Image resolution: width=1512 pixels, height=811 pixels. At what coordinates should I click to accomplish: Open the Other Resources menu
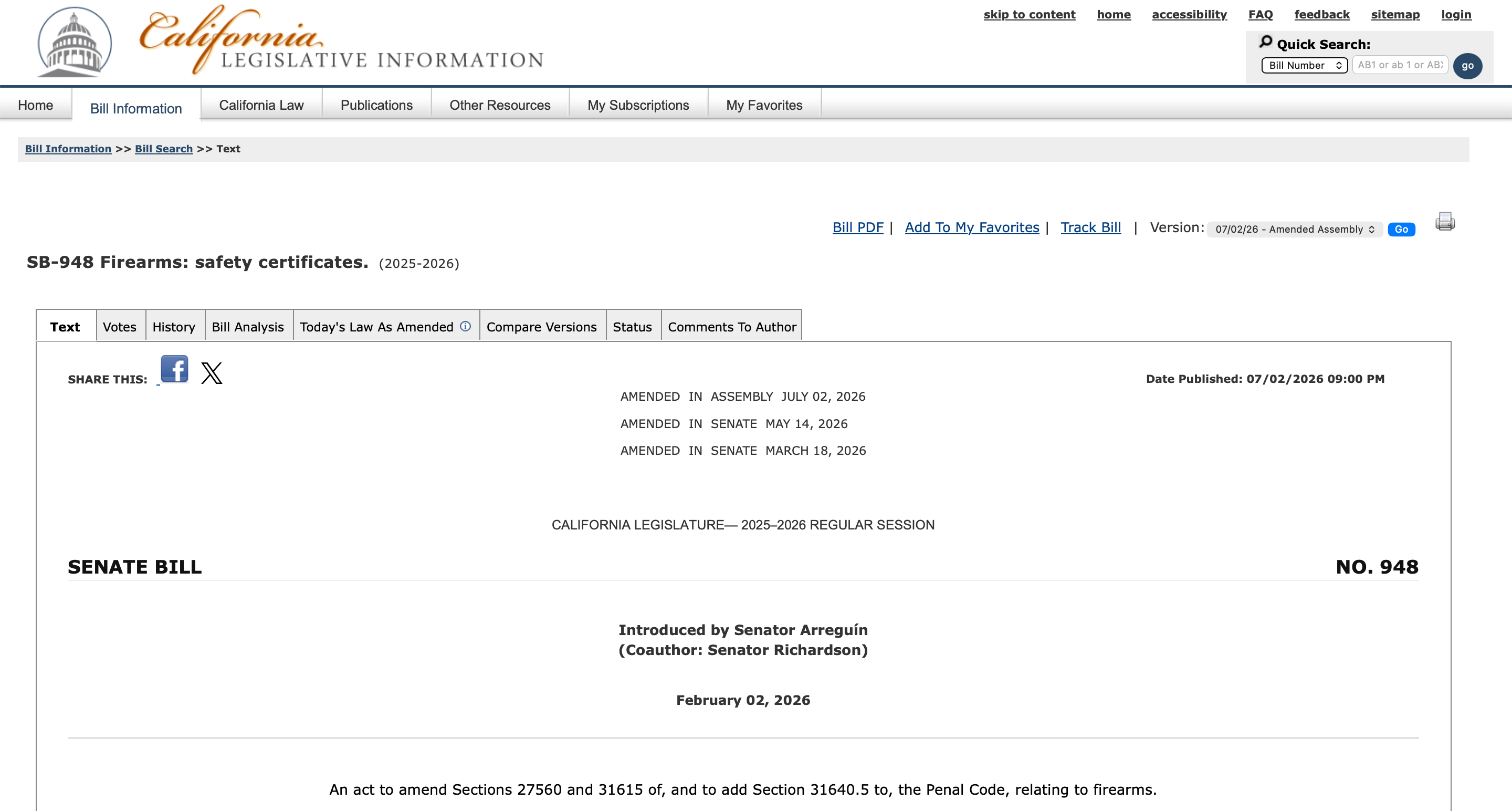point(500,105)
